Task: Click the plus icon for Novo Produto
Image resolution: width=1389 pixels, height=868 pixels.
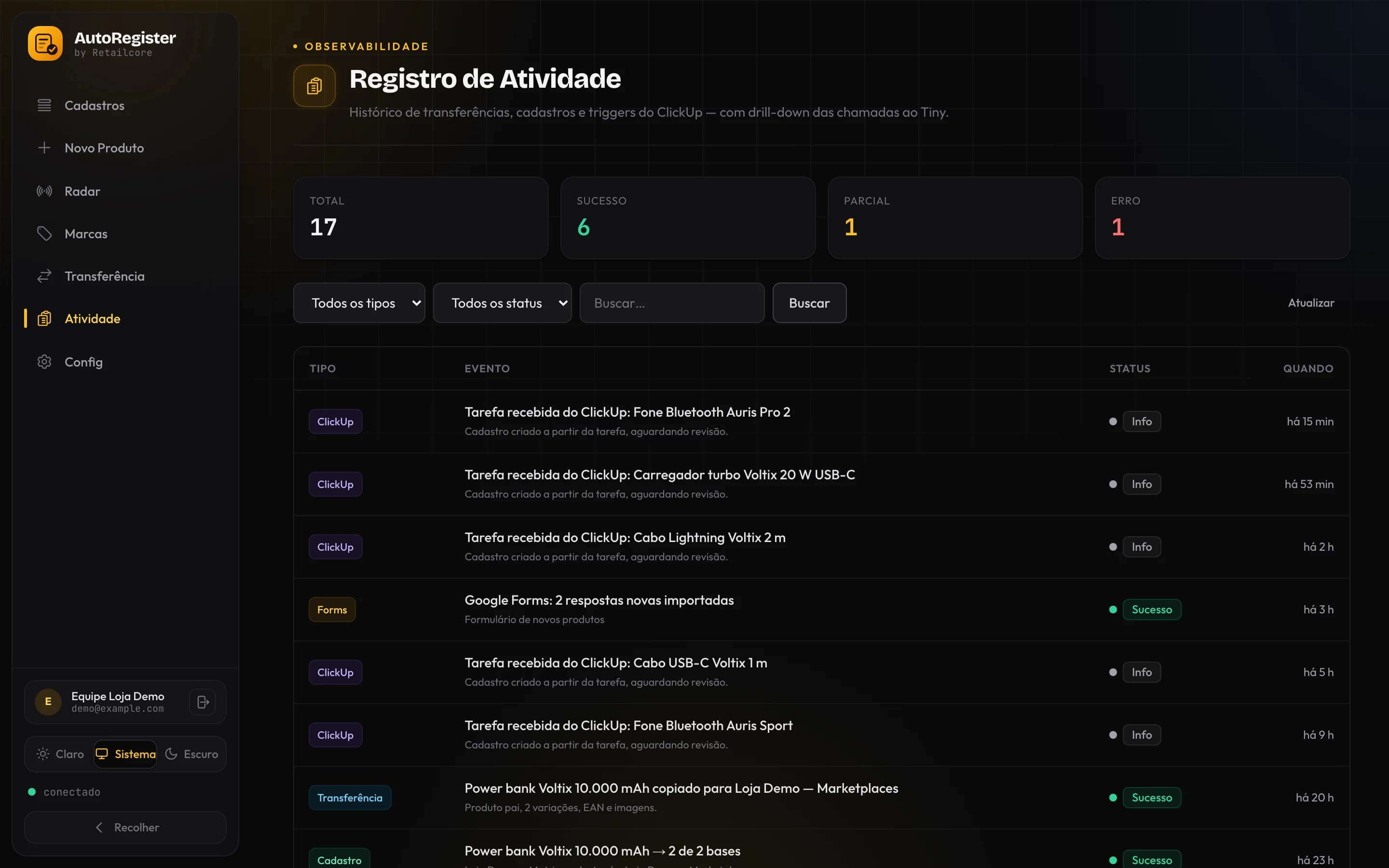Action: point(44,148)
